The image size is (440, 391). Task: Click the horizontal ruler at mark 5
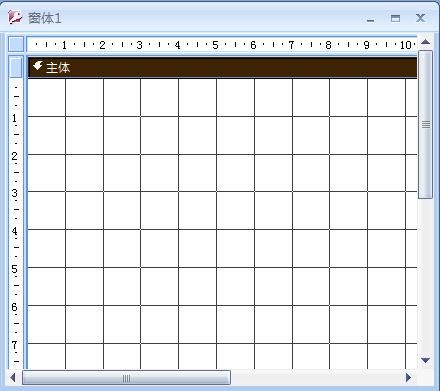[215, 44]
